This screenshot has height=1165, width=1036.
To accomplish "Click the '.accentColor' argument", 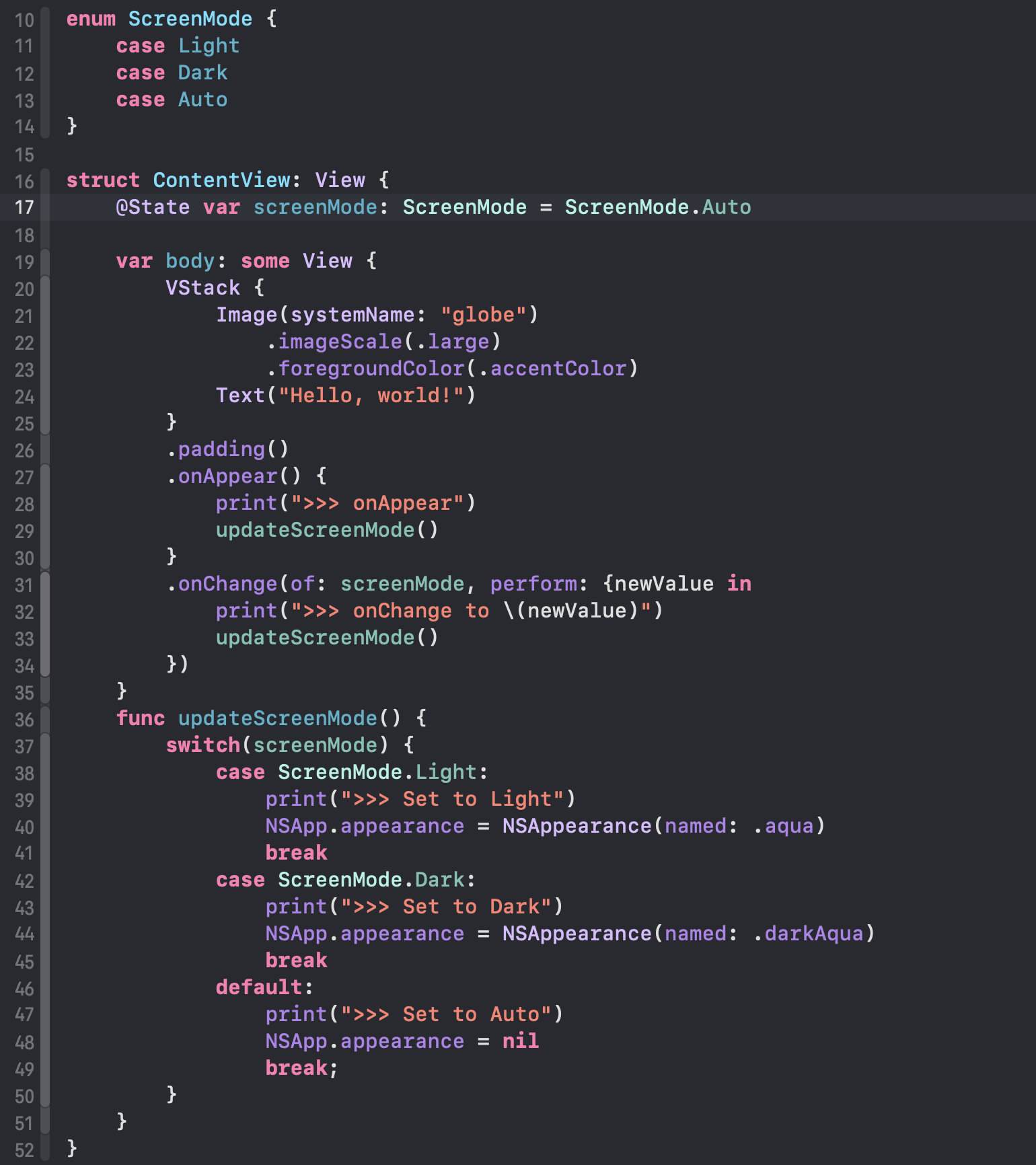I will pyautogui.click(x=552, y=369).
